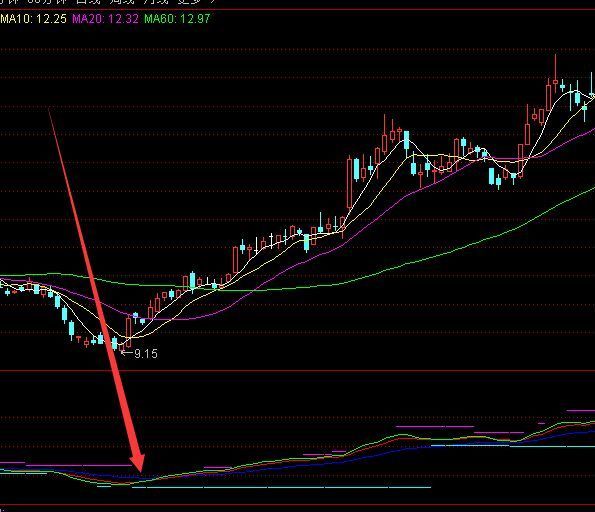
Task: Click red divider between chart and indicator
Action: pyautogui.click(x=298, y=371)
